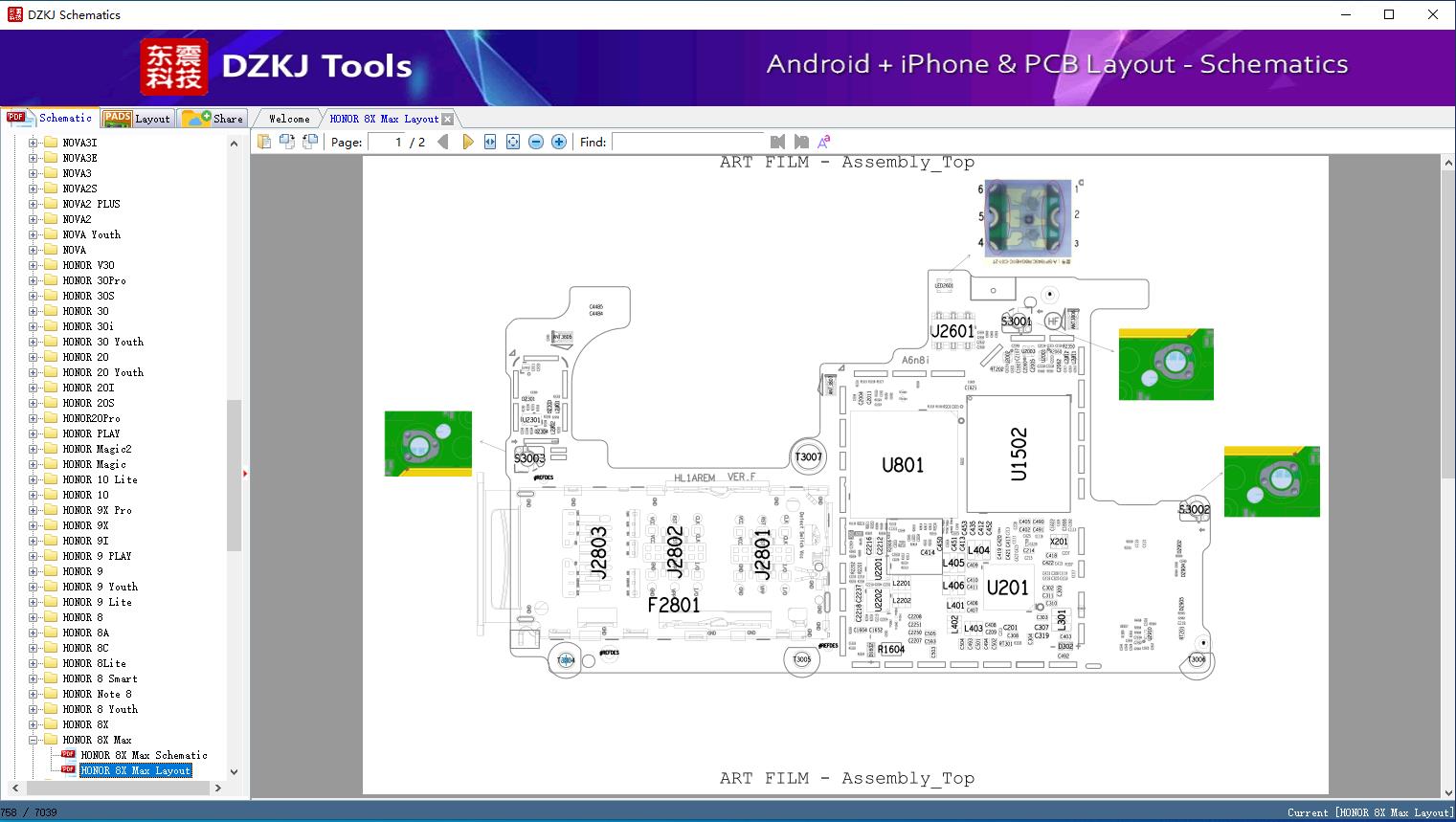Click the page number field
The width and height of the screenshot is (1456, 822).
click(x=387, y=142)
